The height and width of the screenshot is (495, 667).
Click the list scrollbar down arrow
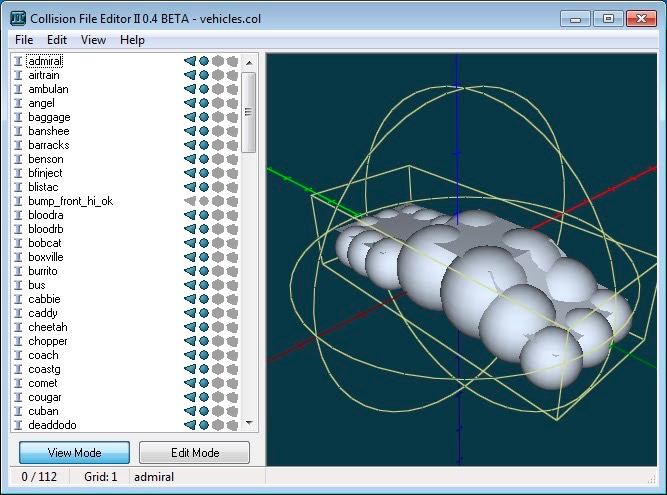(x=249, y=423)
